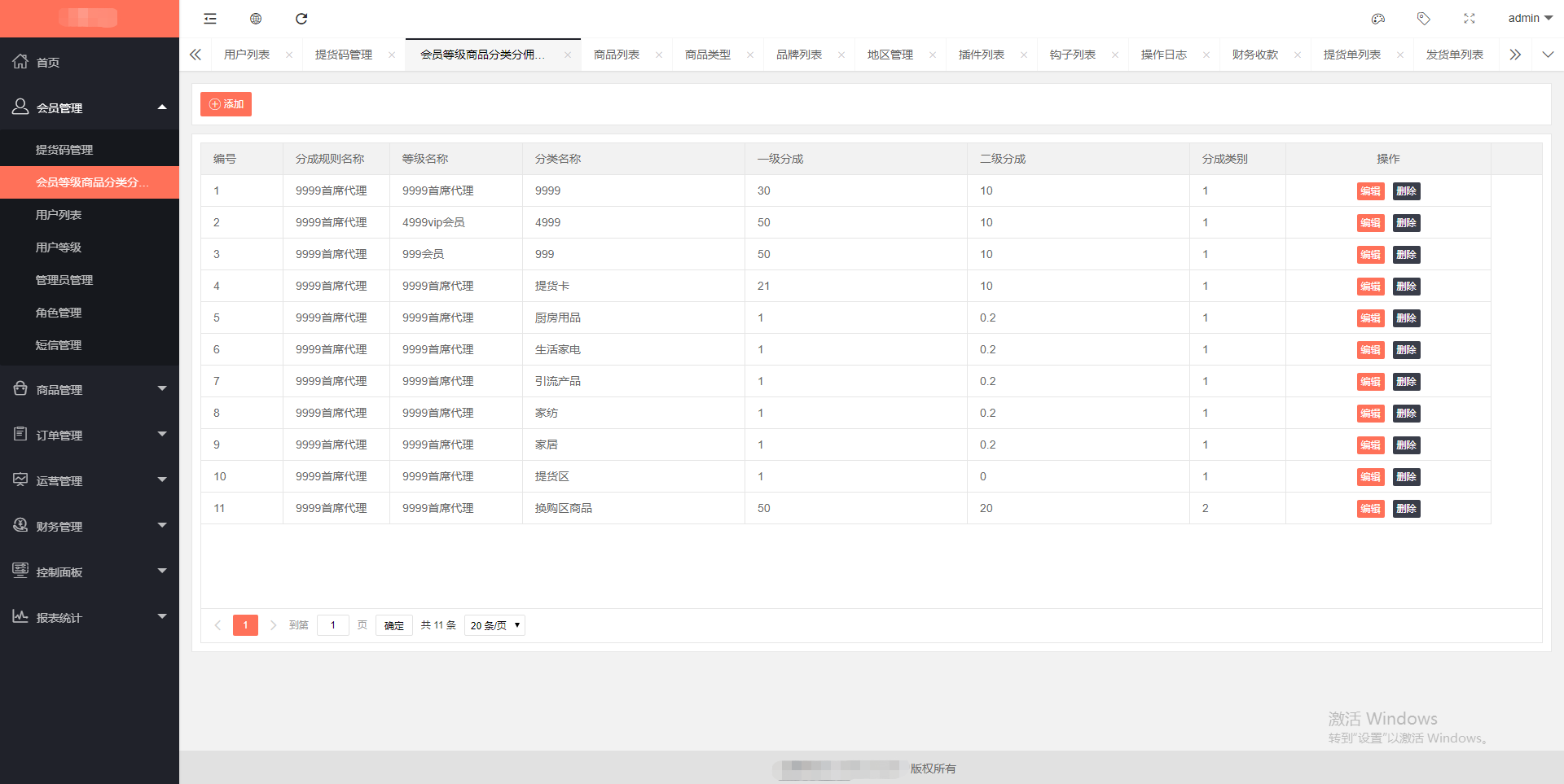Open 短信管理 in sidebar
The width and height of the screenshot is (1564, 784).
click(x=90, y=345)
